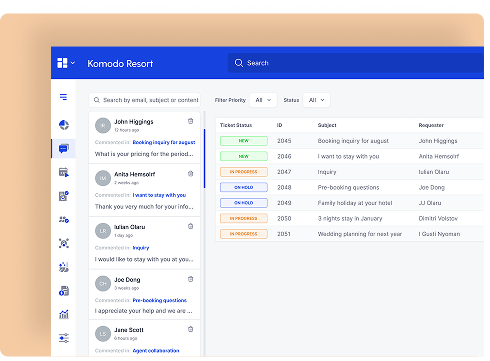Open the hamburger menu in the sidebar
Image resolution: width=490 pixels, height=361 pixels.
pyautogui.click(x=63, y=97)
